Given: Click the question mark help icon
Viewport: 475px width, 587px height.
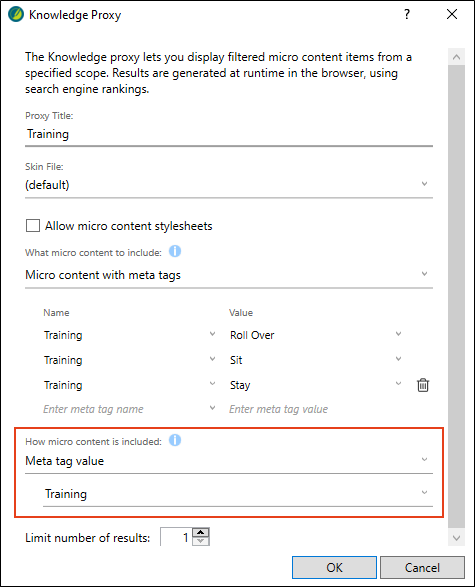Looking at the screenshot, I should [407, 15].
